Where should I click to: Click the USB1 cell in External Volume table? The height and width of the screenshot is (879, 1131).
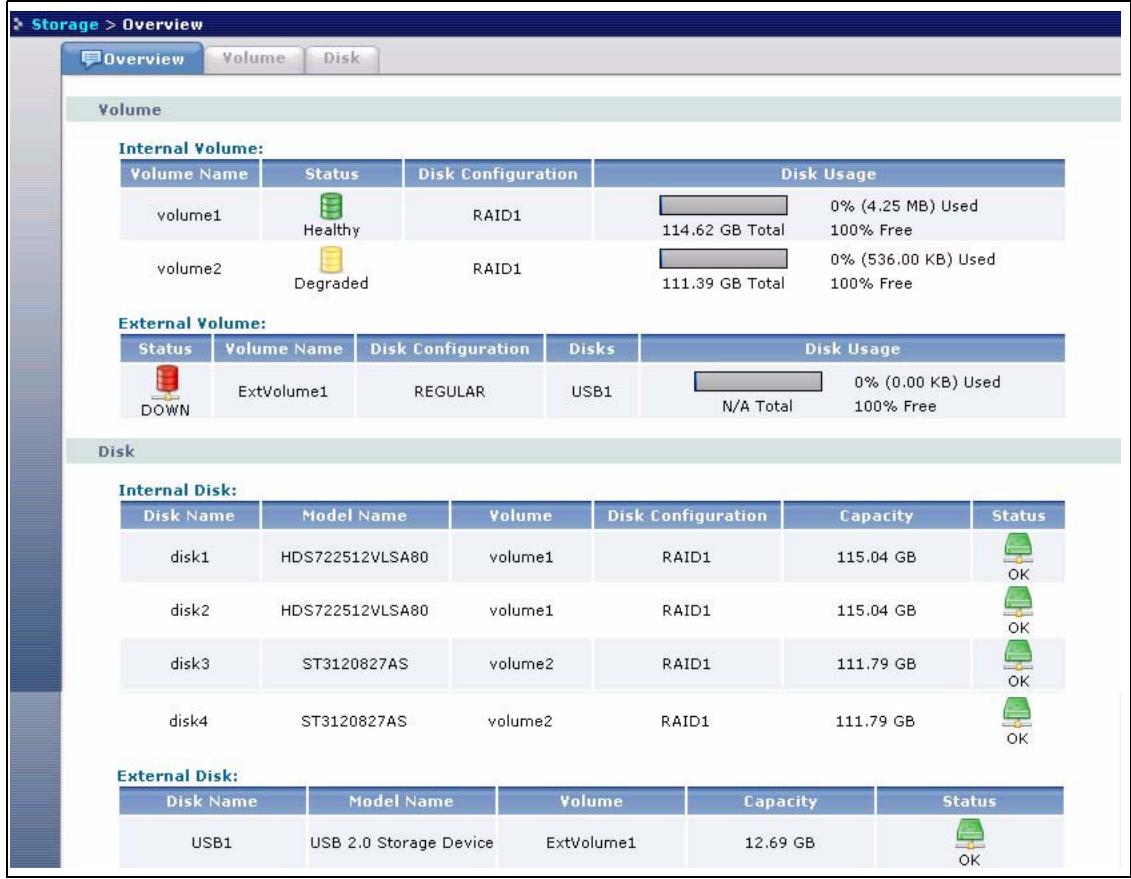pos(591,392)
